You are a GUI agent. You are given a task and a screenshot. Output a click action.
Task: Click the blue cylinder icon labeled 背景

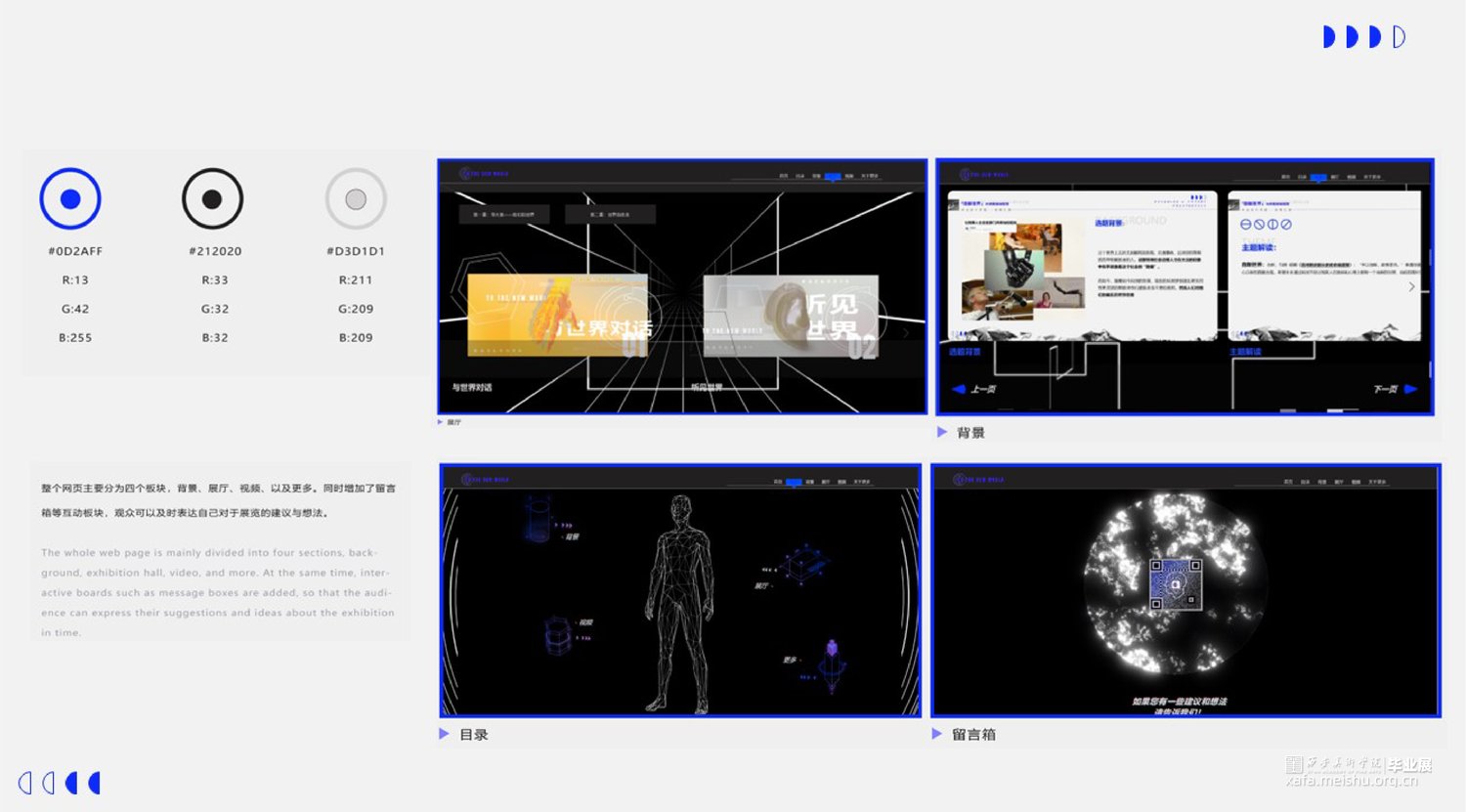pyautogui.click(x=538, y=520)
